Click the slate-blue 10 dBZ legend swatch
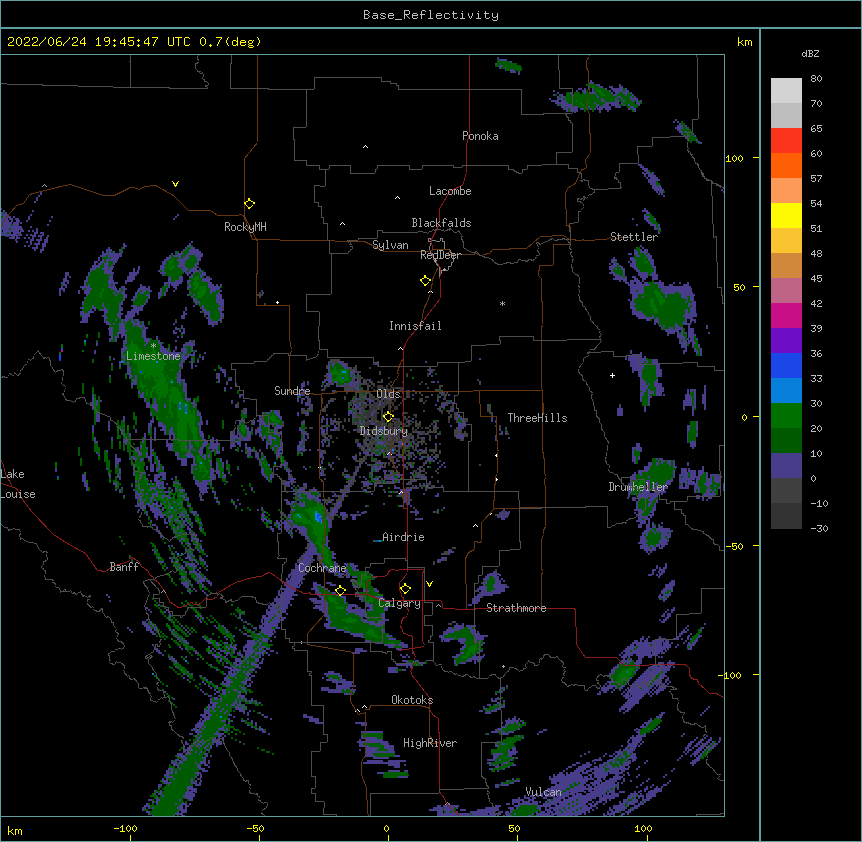862x842 pixels. 786,466
